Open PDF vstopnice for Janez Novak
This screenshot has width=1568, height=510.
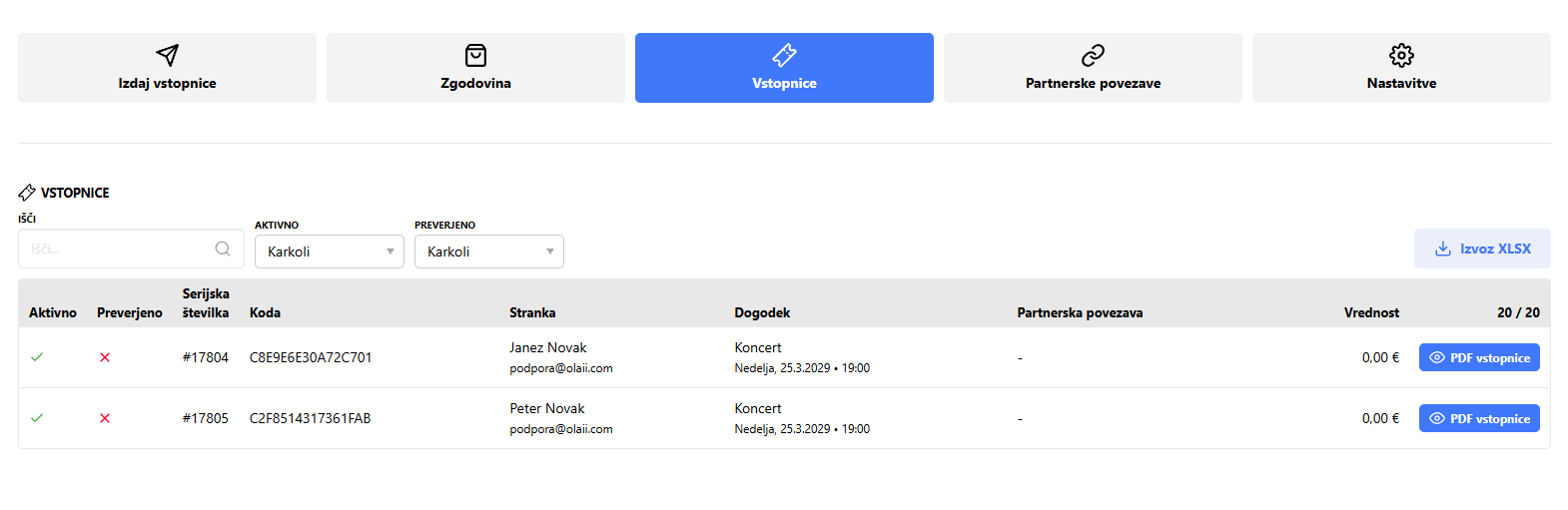(1479, 357)
